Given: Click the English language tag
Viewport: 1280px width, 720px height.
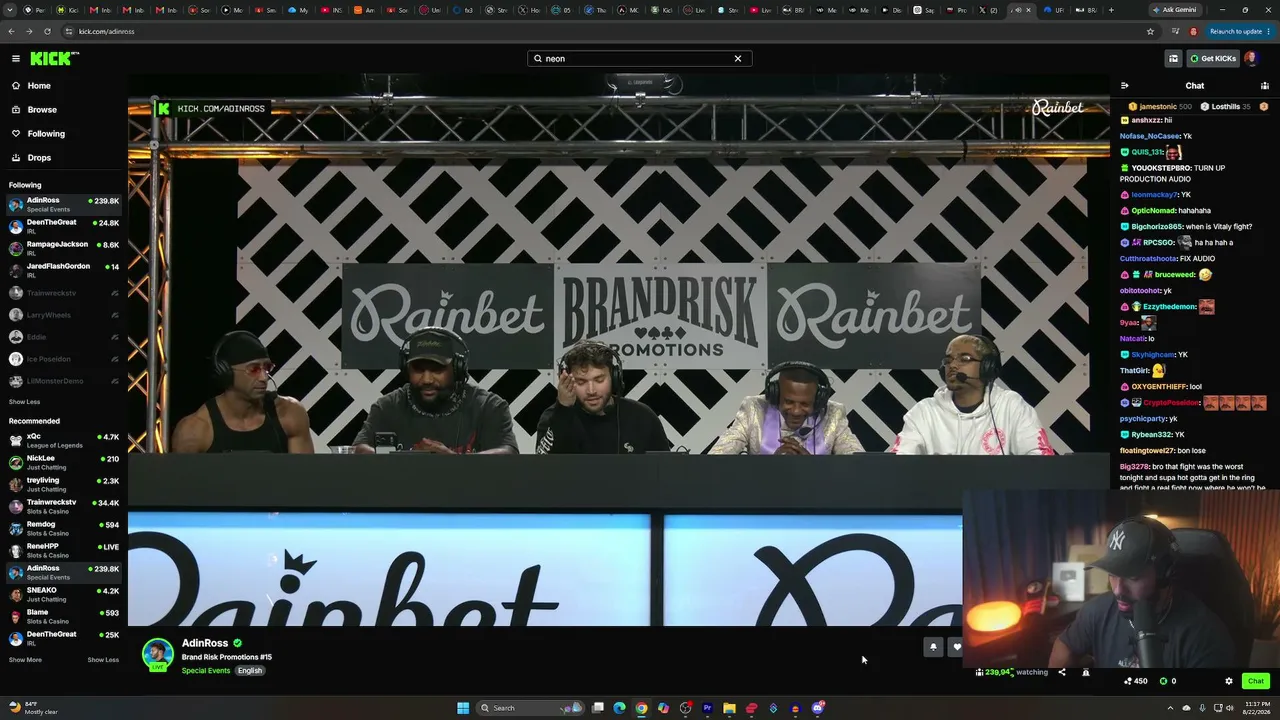Looking at the screenshot, I should click(x=250, y=671).
